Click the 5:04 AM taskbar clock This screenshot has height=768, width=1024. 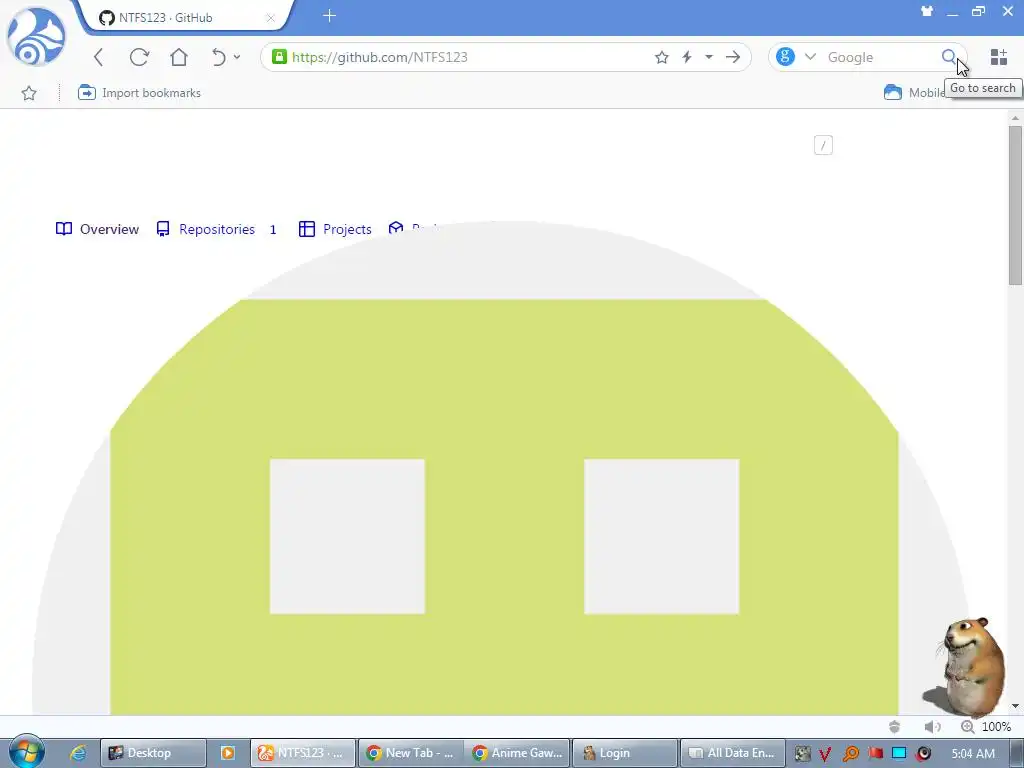[972, 754]
